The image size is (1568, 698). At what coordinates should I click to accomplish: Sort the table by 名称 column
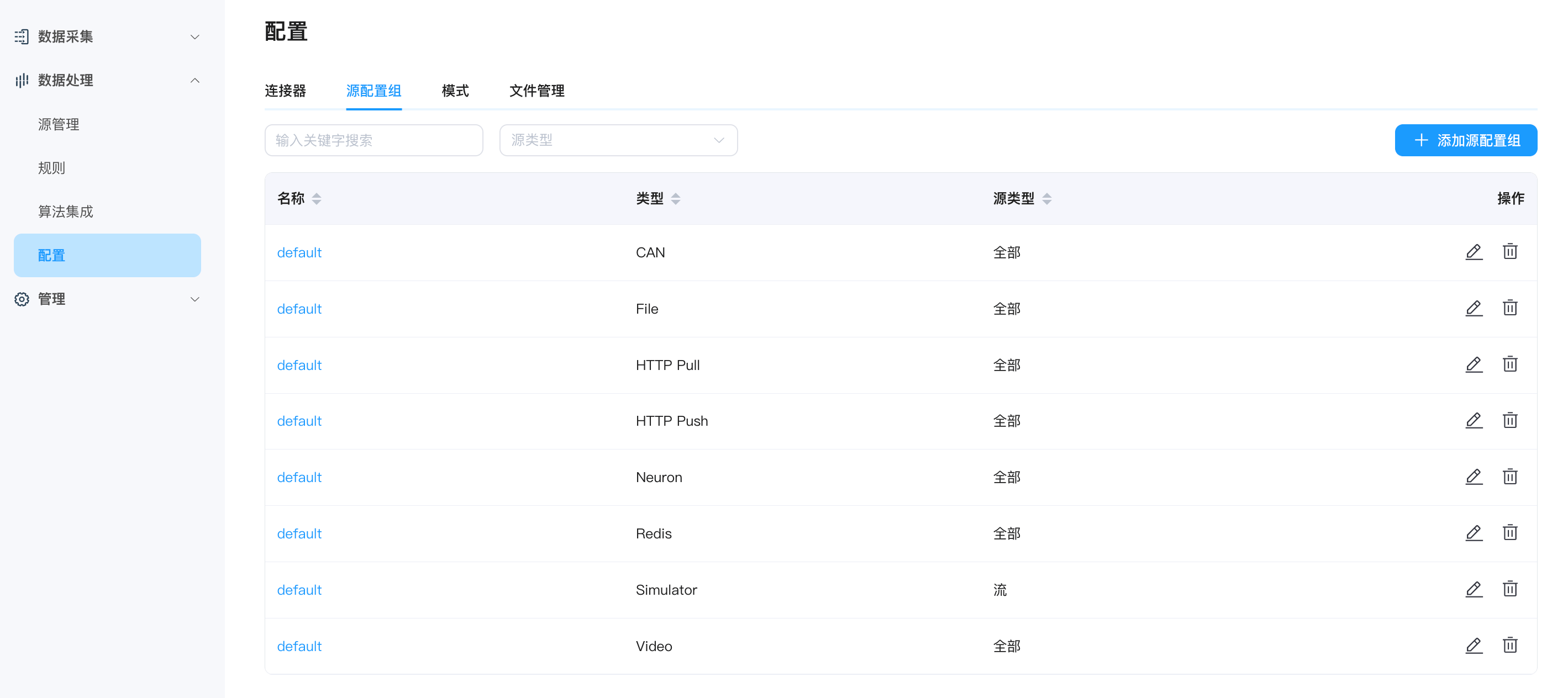coord(316,198)
